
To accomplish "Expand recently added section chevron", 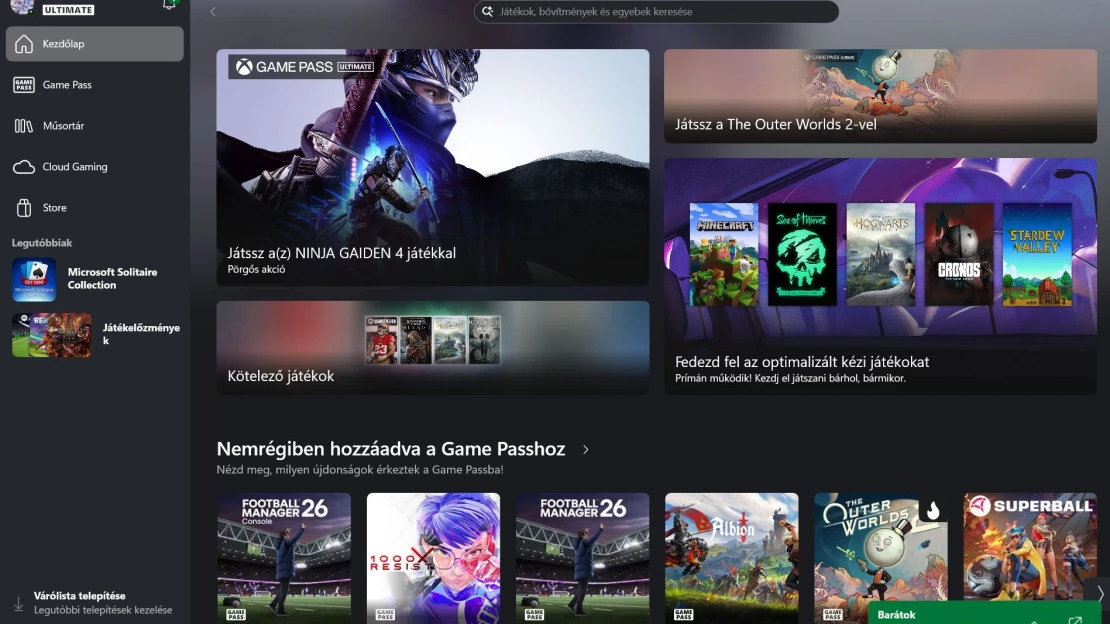I will [x=585, y=450].
